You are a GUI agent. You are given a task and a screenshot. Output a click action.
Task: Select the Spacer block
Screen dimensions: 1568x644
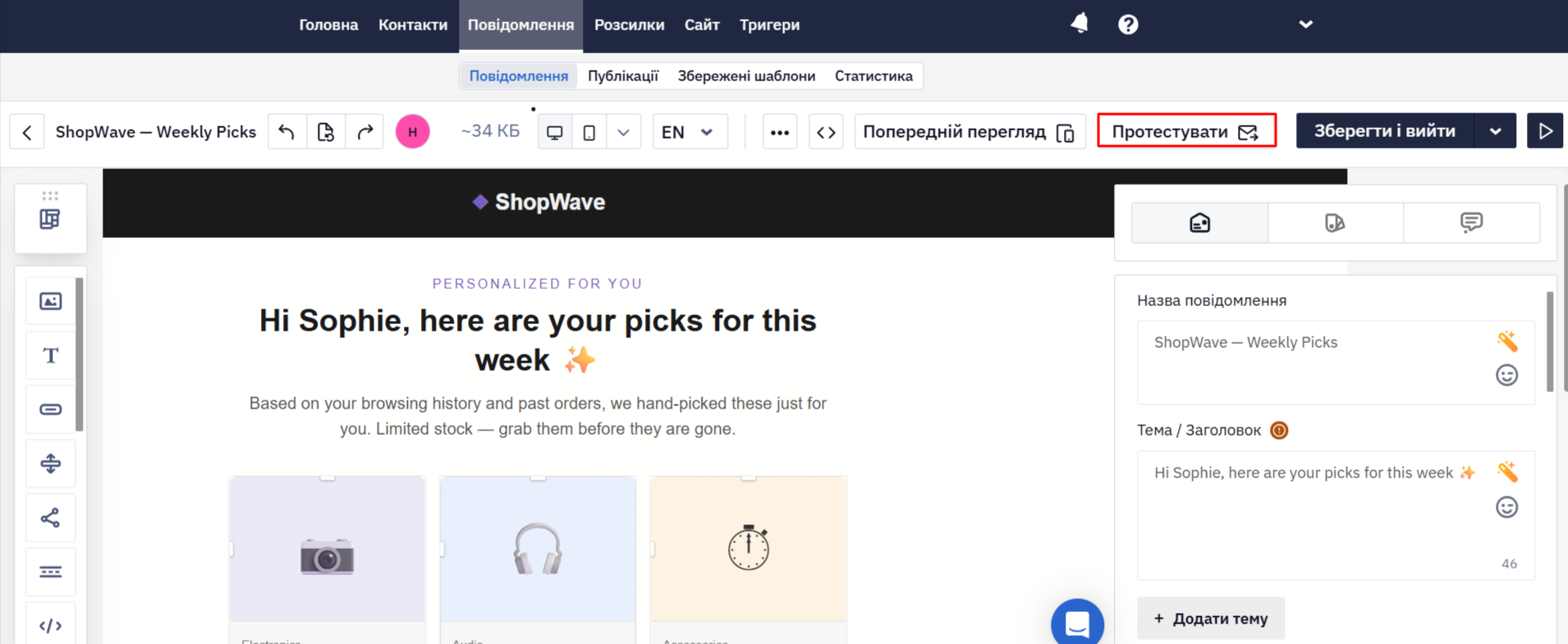(50, 464)
